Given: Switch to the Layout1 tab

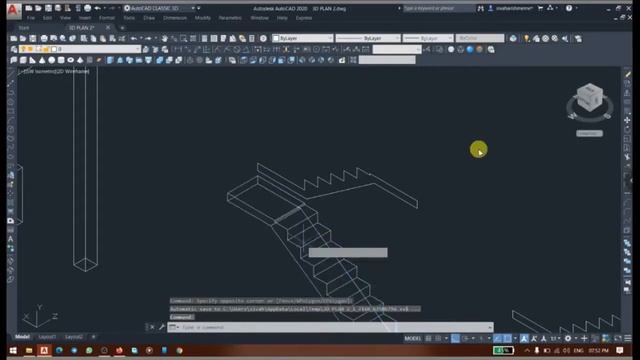Looking at the screenshot, I should click(x=47, y=337).
